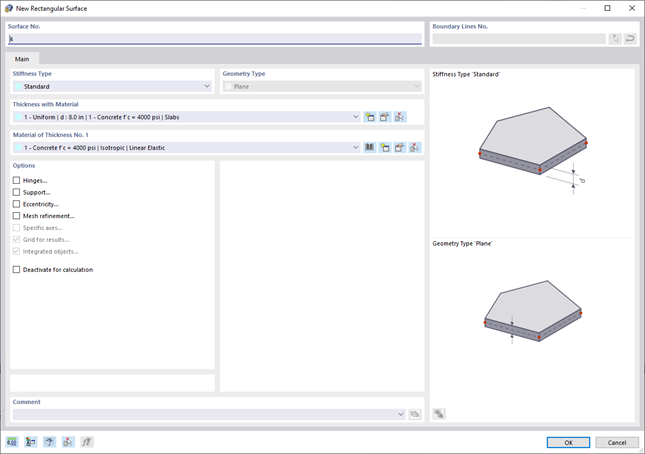Viewport: 645px width, 454px height.
Task: Toggle the Integrated objects checkbox
Action: (x=16, y=251)
